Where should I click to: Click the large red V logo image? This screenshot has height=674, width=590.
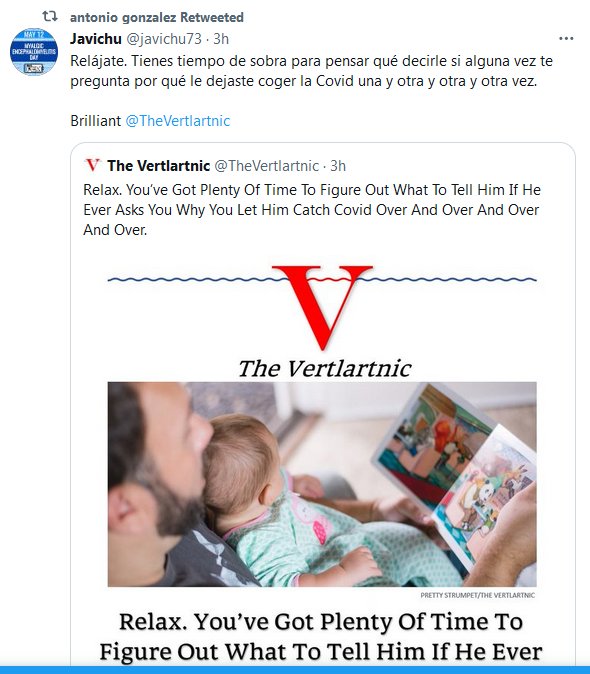[322, 307]
